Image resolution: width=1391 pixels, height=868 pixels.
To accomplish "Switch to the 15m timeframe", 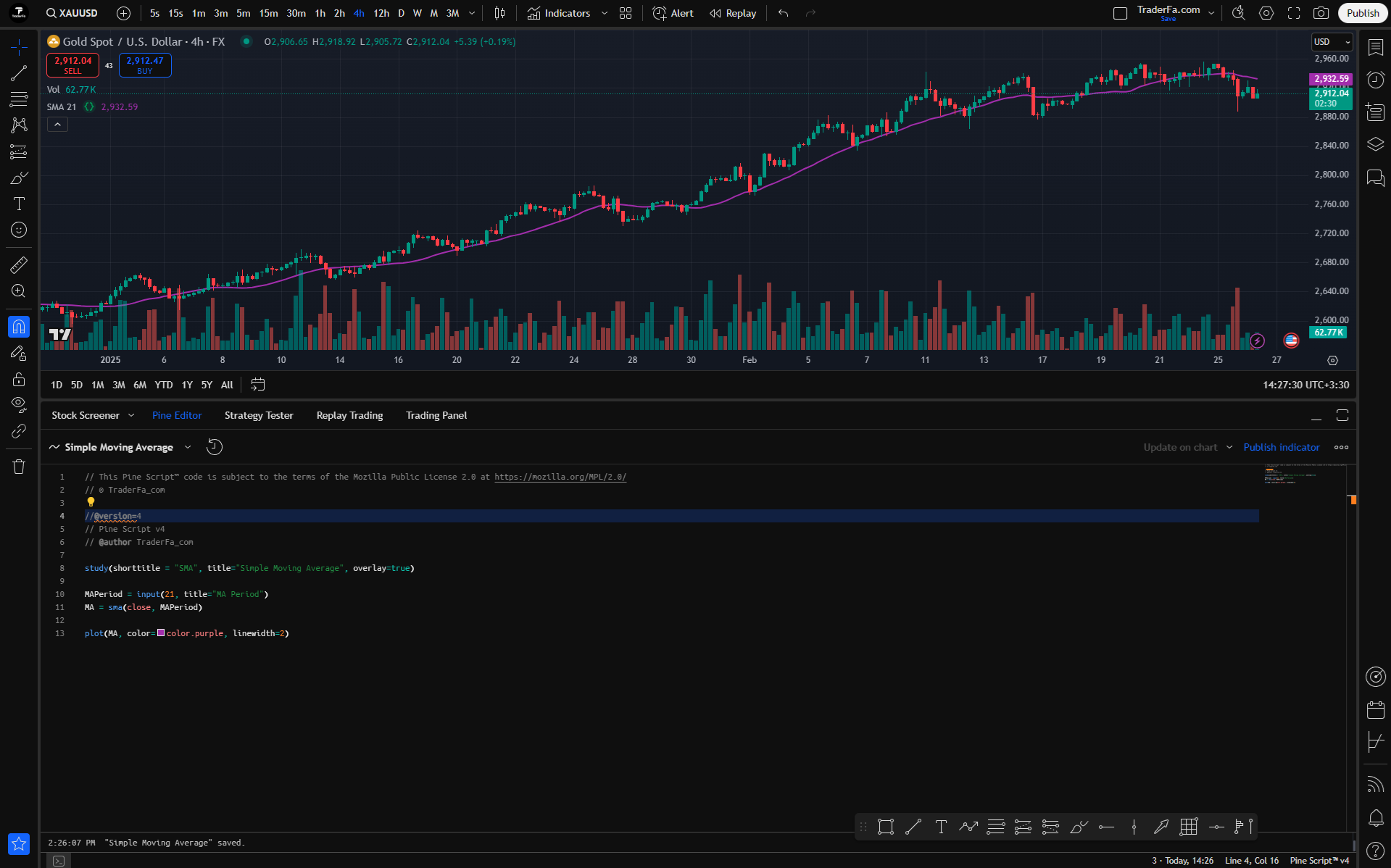I will point(268,13).
